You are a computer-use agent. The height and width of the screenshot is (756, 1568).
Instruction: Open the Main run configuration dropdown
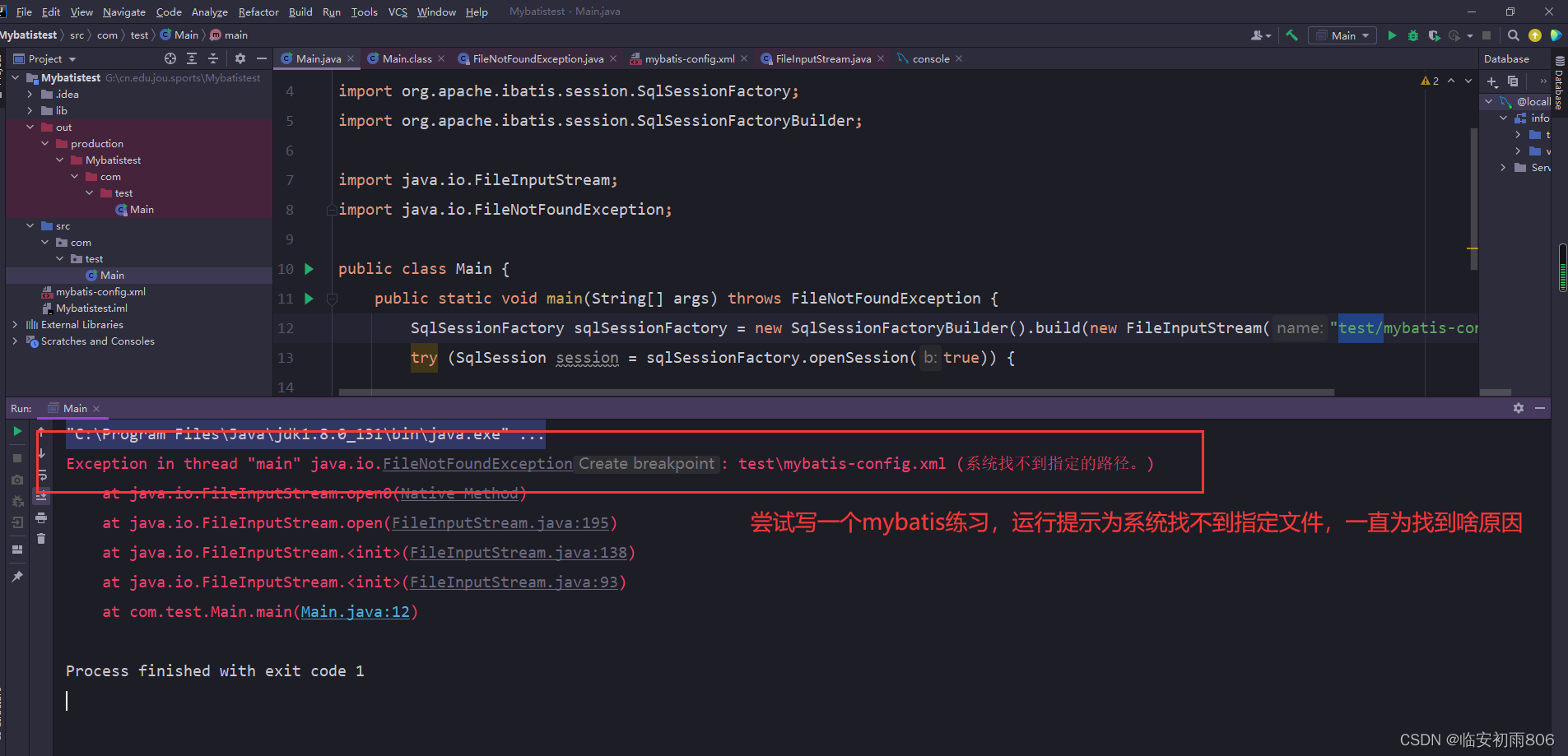1342,35
